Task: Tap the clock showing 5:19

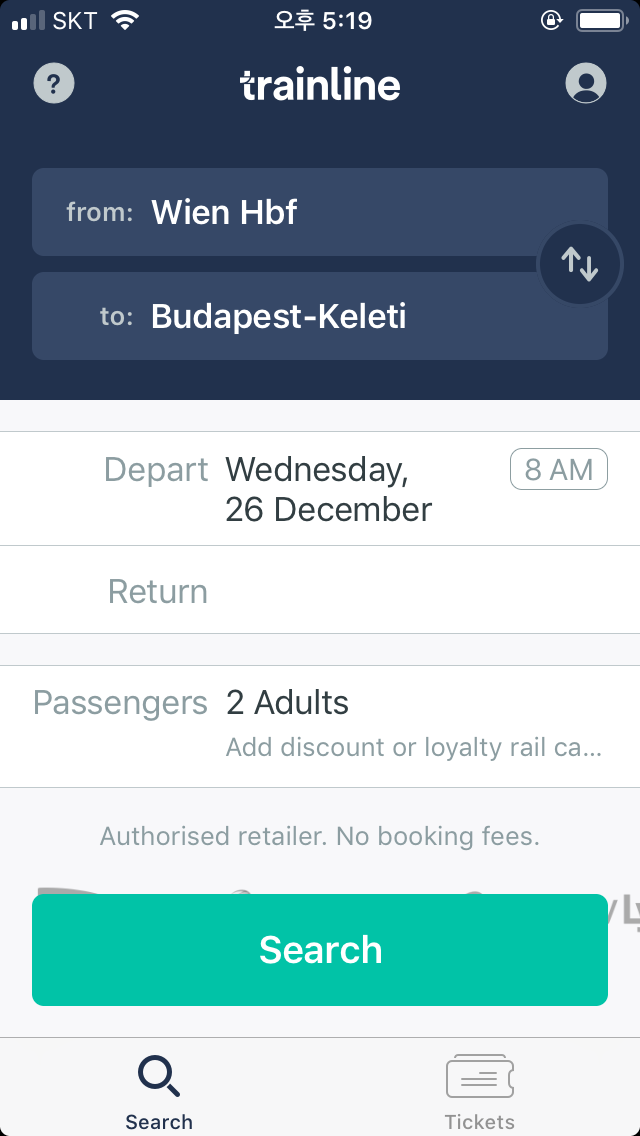Action: (323, 20)
